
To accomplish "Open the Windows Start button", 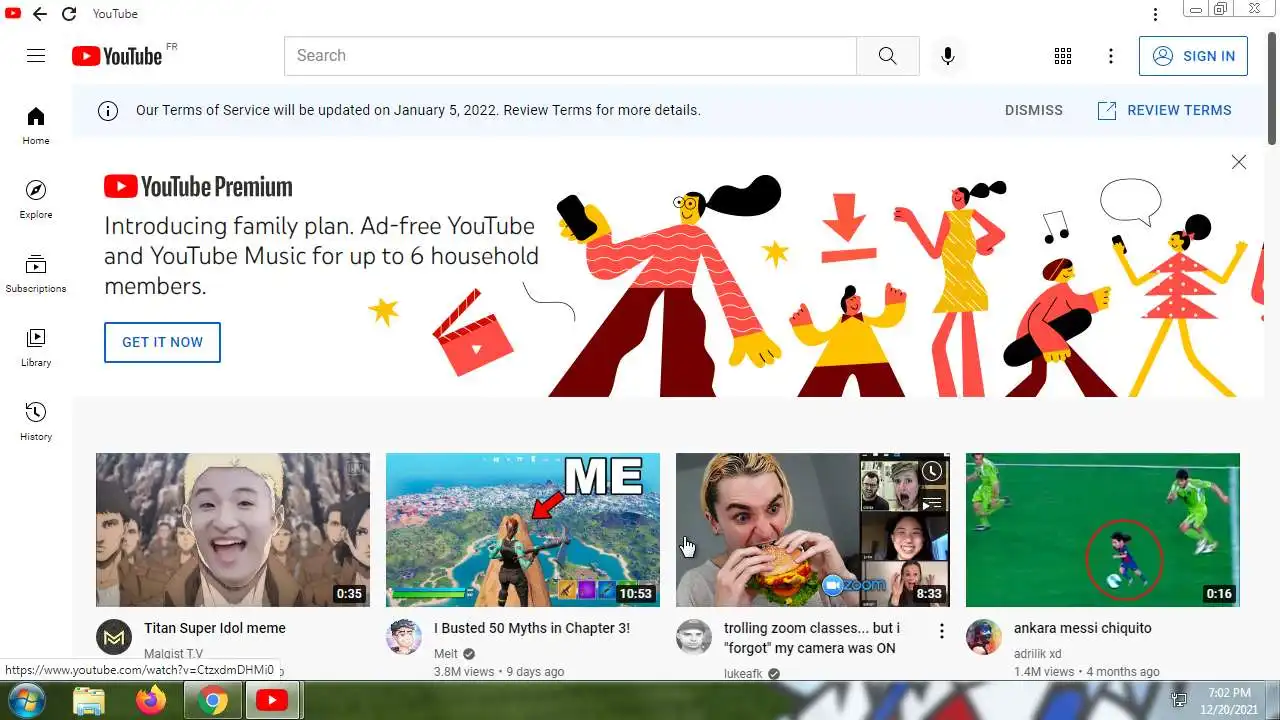I will (x=25, y=701).
